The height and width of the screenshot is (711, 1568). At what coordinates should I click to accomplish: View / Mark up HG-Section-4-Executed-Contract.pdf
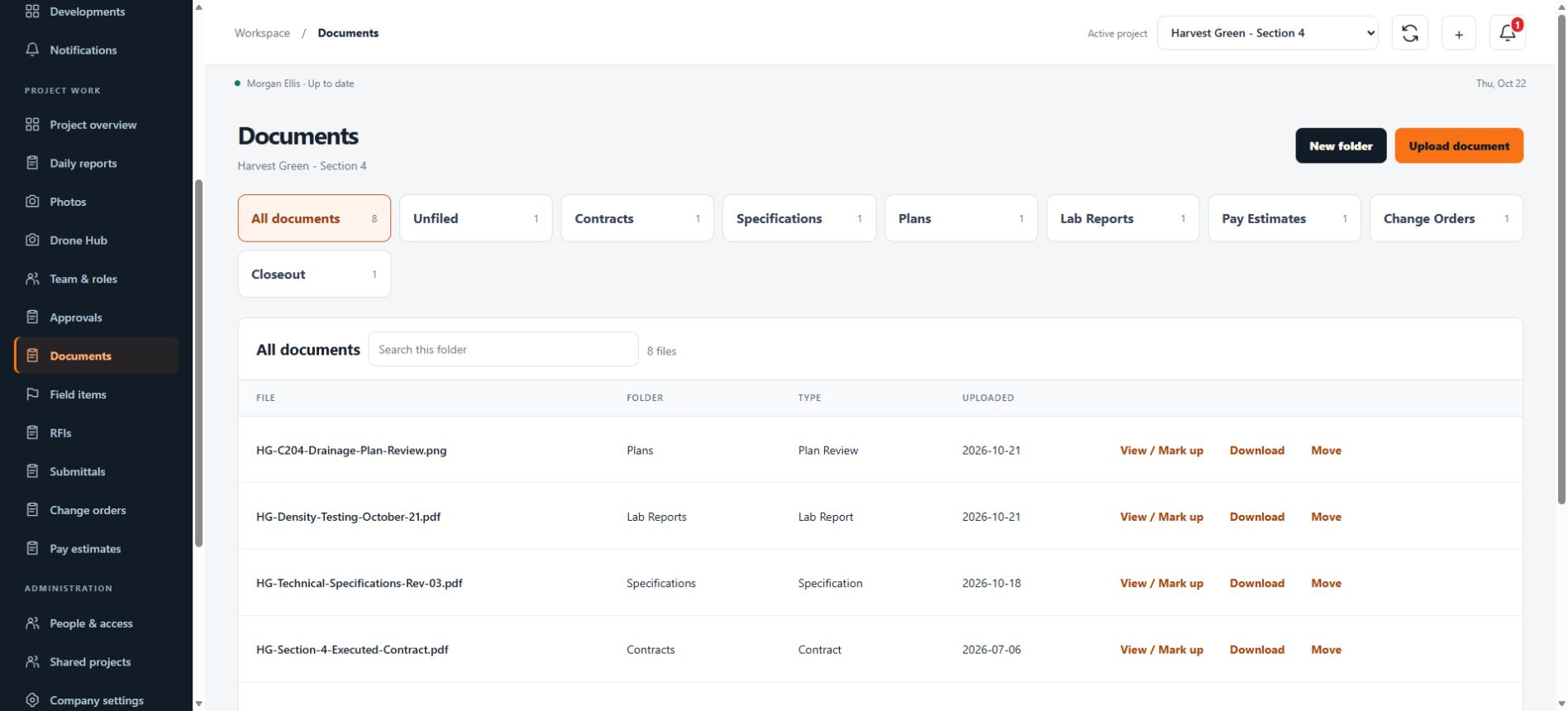click(x=1161, y=650)
